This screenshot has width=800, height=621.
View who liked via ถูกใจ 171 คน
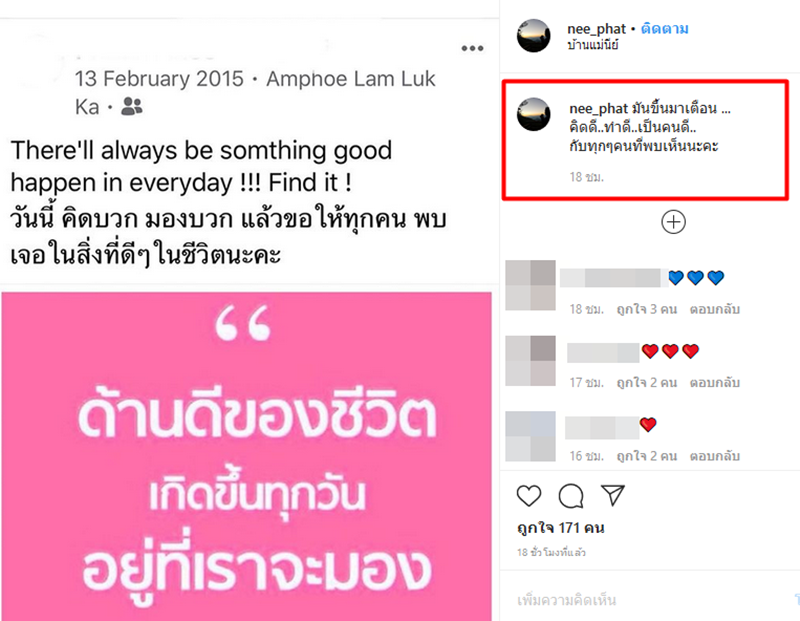(x=561, y=528)
